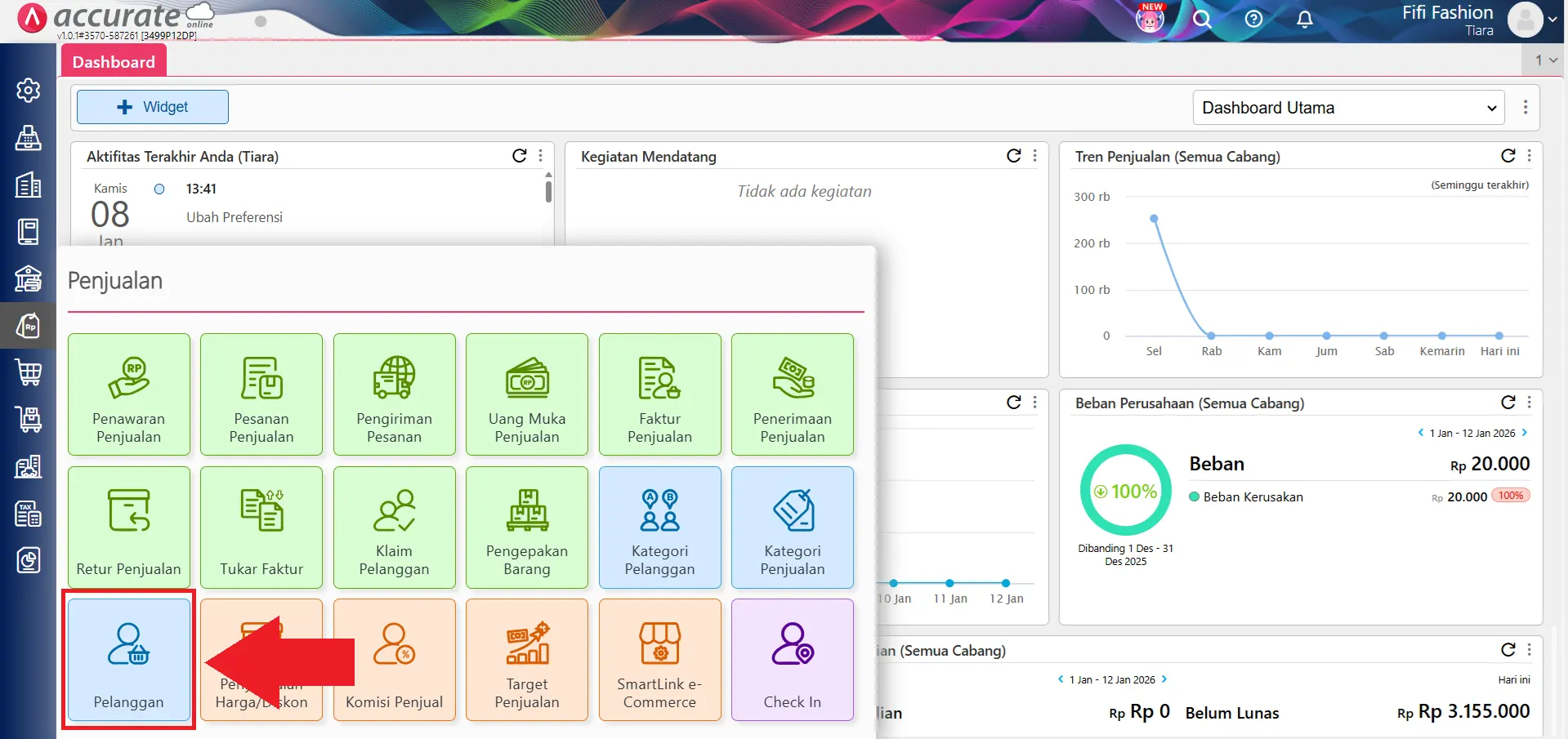Expand the user profile menu arrow
This screenshot has height=739, width=1568.
pyautogui.click(x=1552, y=20)
